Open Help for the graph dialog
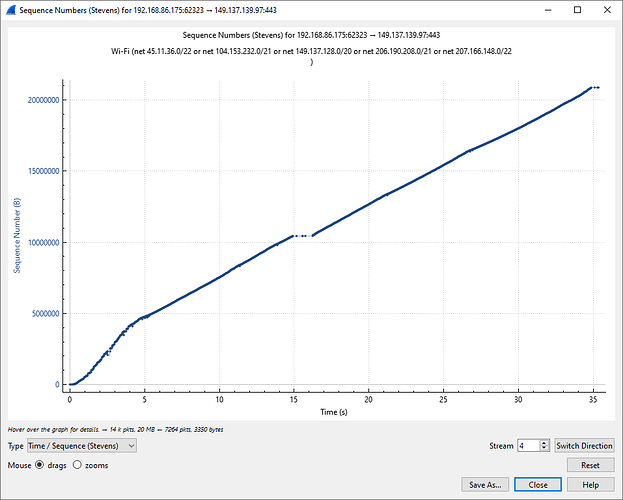The image size is (623, 500). (x=590, y=484)
